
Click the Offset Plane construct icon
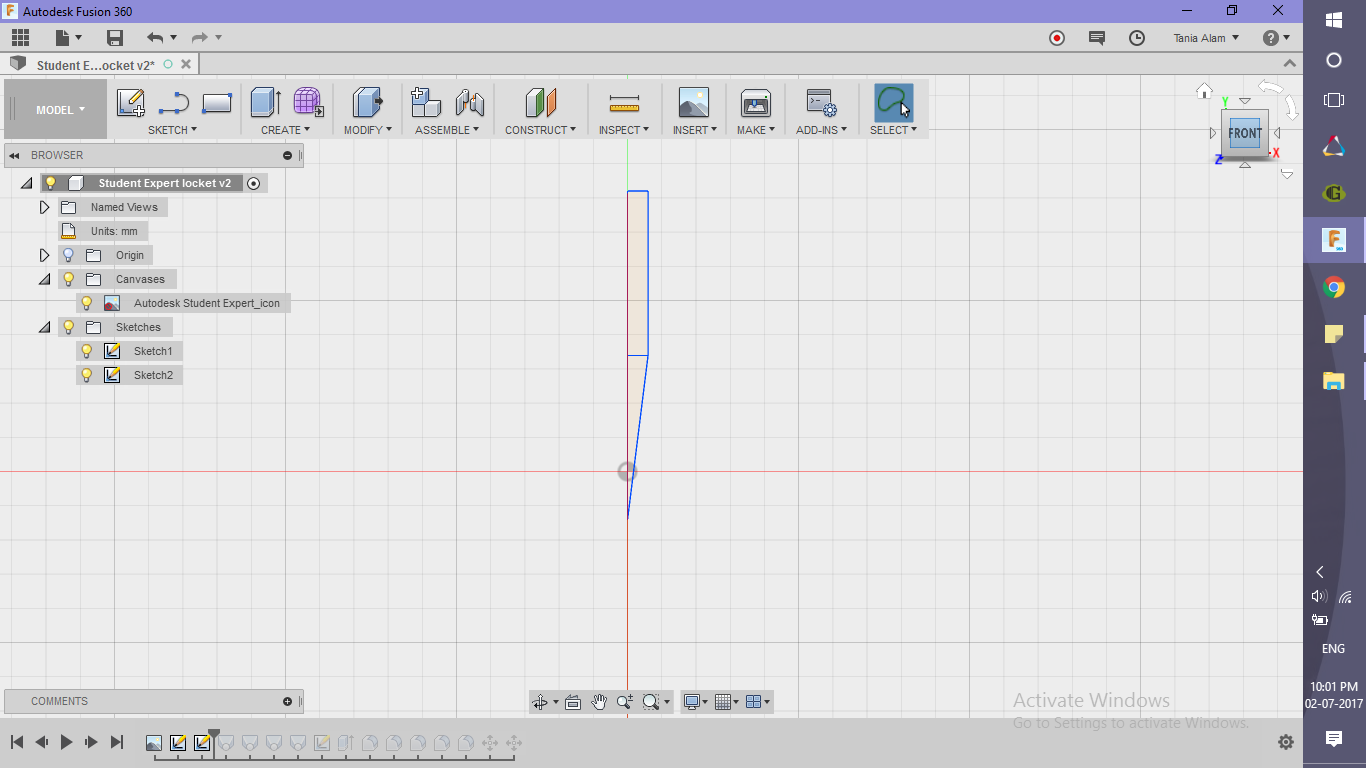[x=541, y=103]
